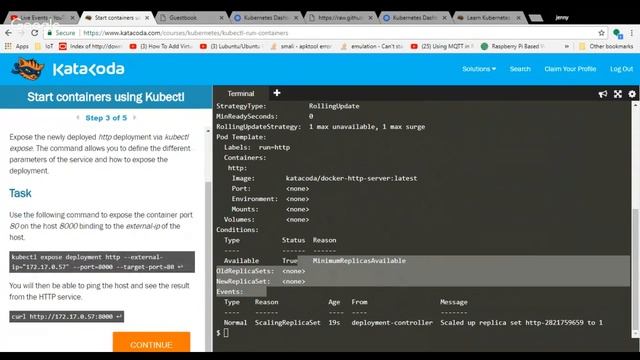Viewport: 640px width, 360px height.
Task: Bookmark this page with the star icon
Action: click(x=601, y=33)
